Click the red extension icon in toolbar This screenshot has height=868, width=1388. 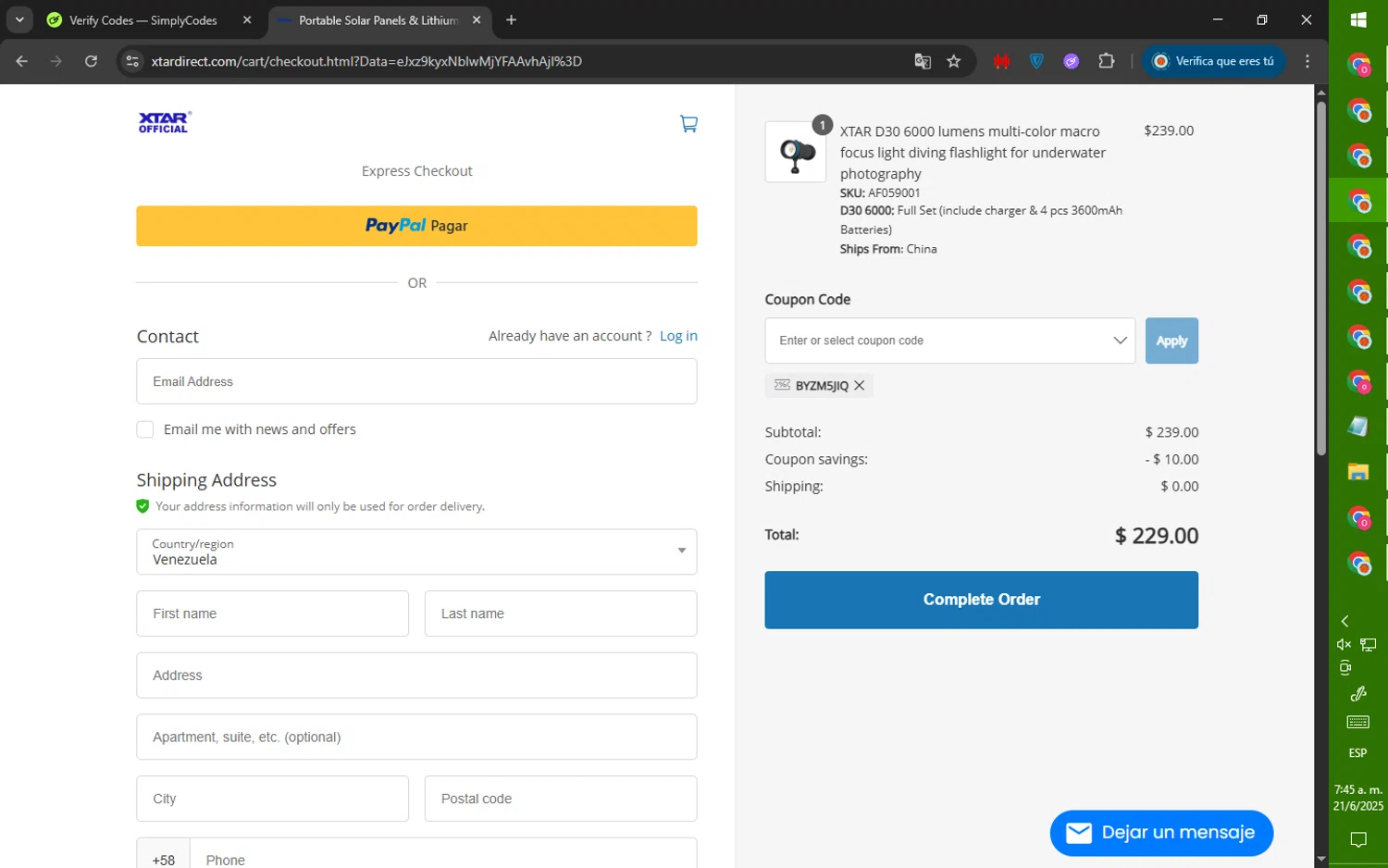pos(1001,61)
